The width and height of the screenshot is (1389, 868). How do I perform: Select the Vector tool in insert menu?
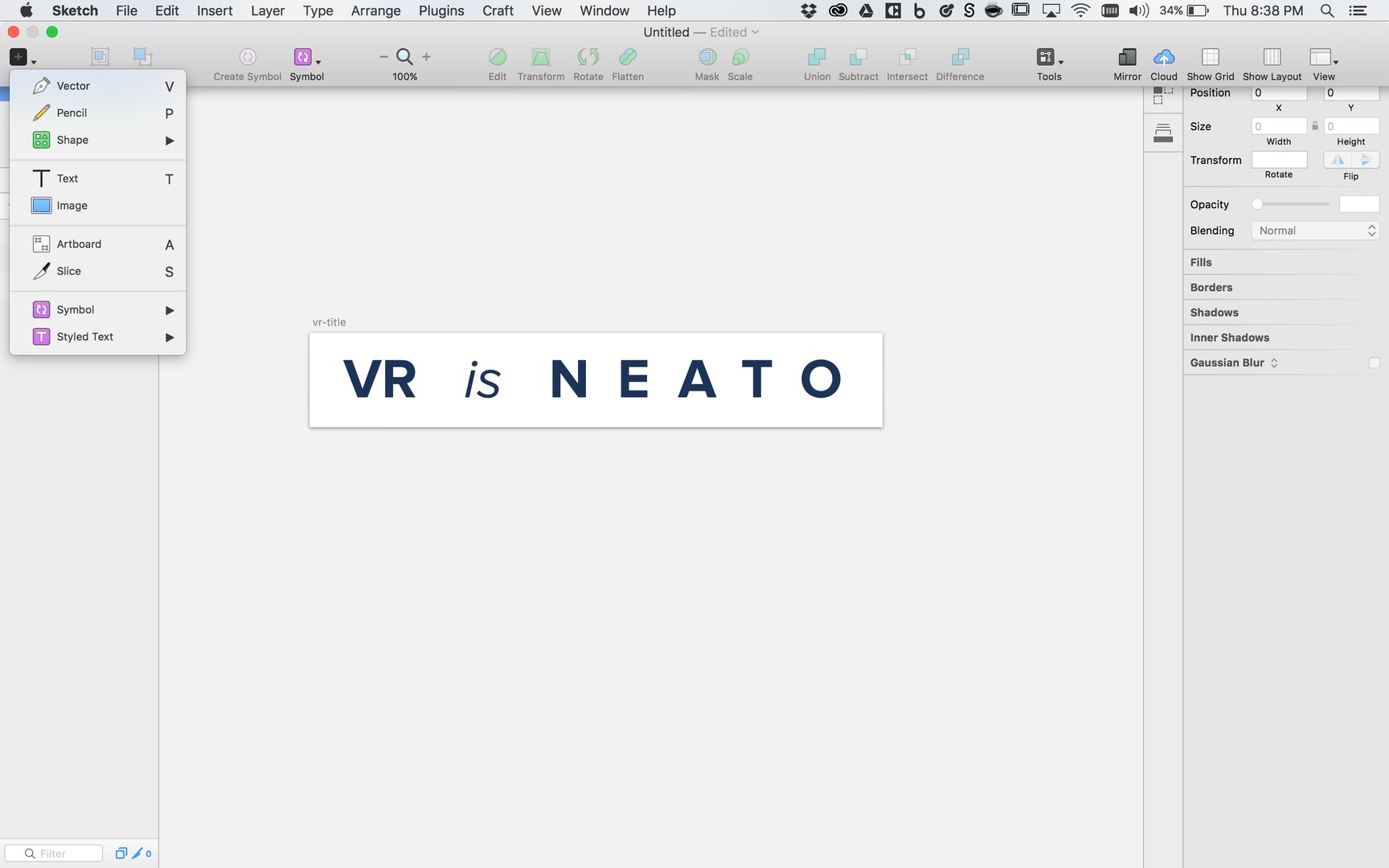72,86
